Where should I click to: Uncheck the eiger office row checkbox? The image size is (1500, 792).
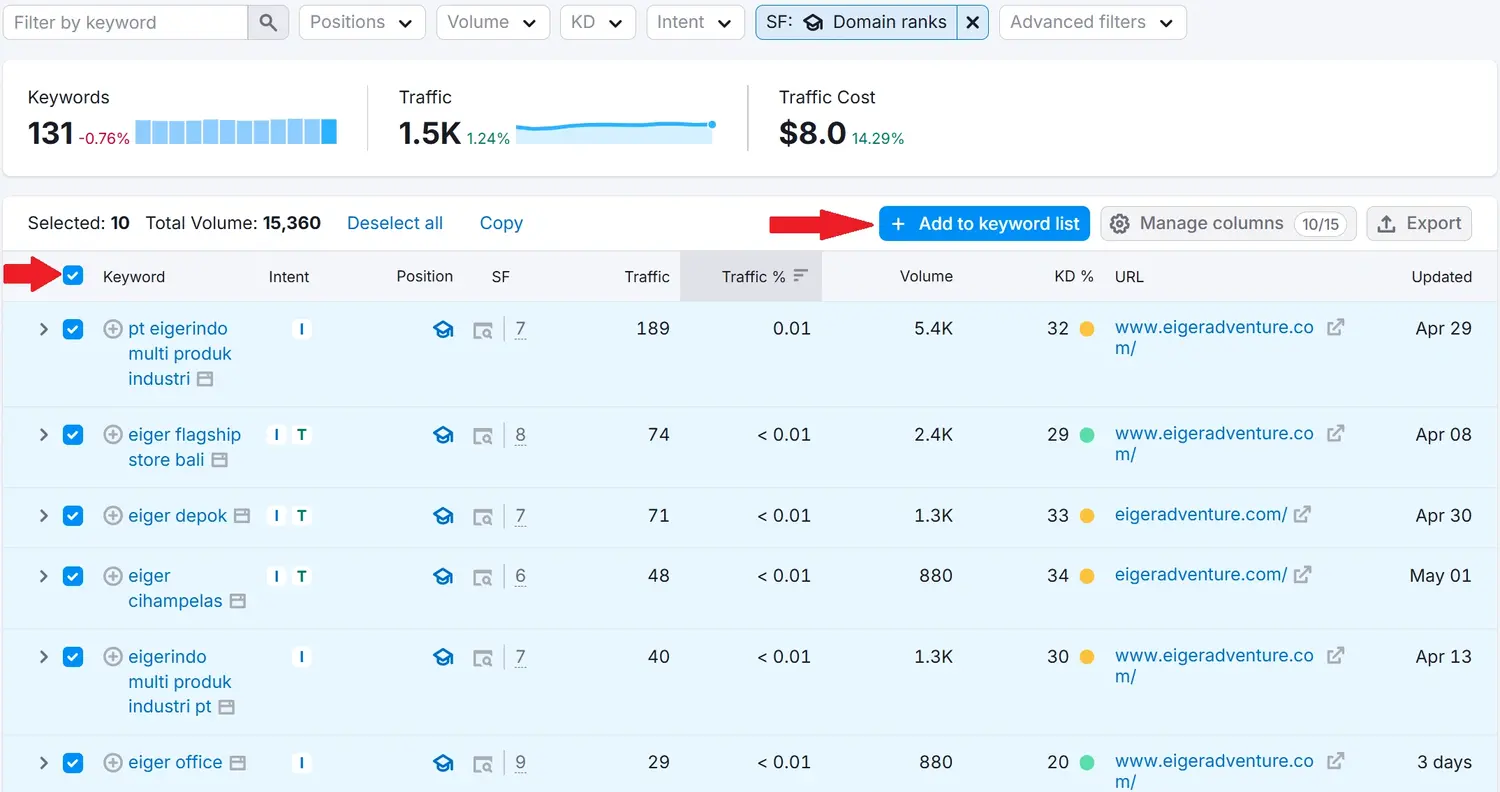[73, 763]
